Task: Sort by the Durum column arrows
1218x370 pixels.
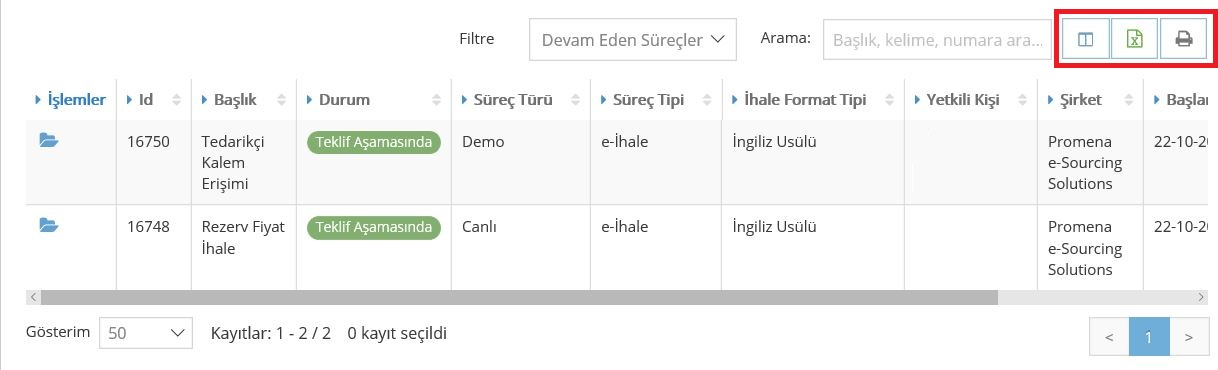Action: coord(436,100)
